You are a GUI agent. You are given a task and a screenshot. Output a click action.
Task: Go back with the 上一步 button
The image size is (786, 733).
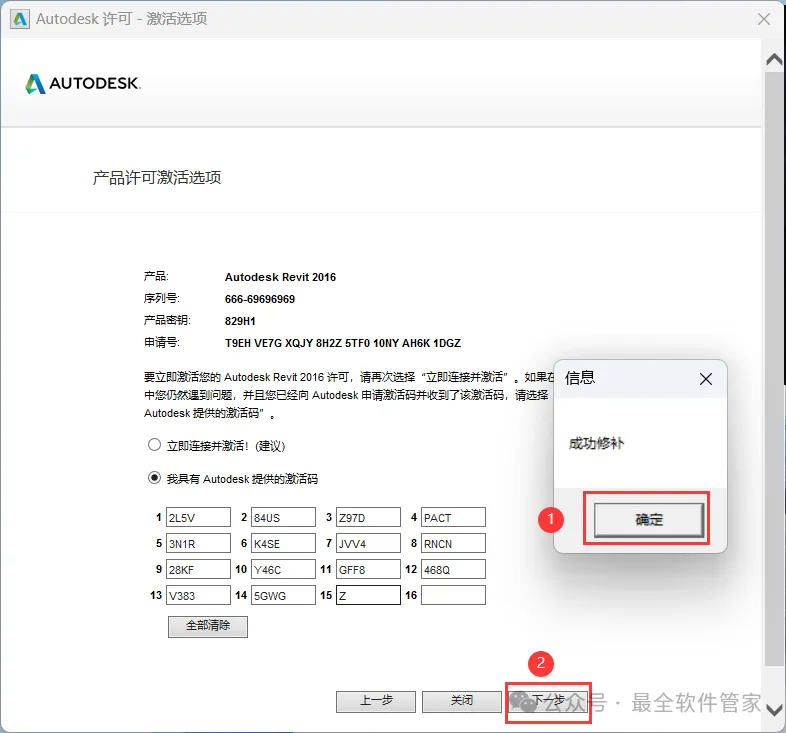point(376,701)
